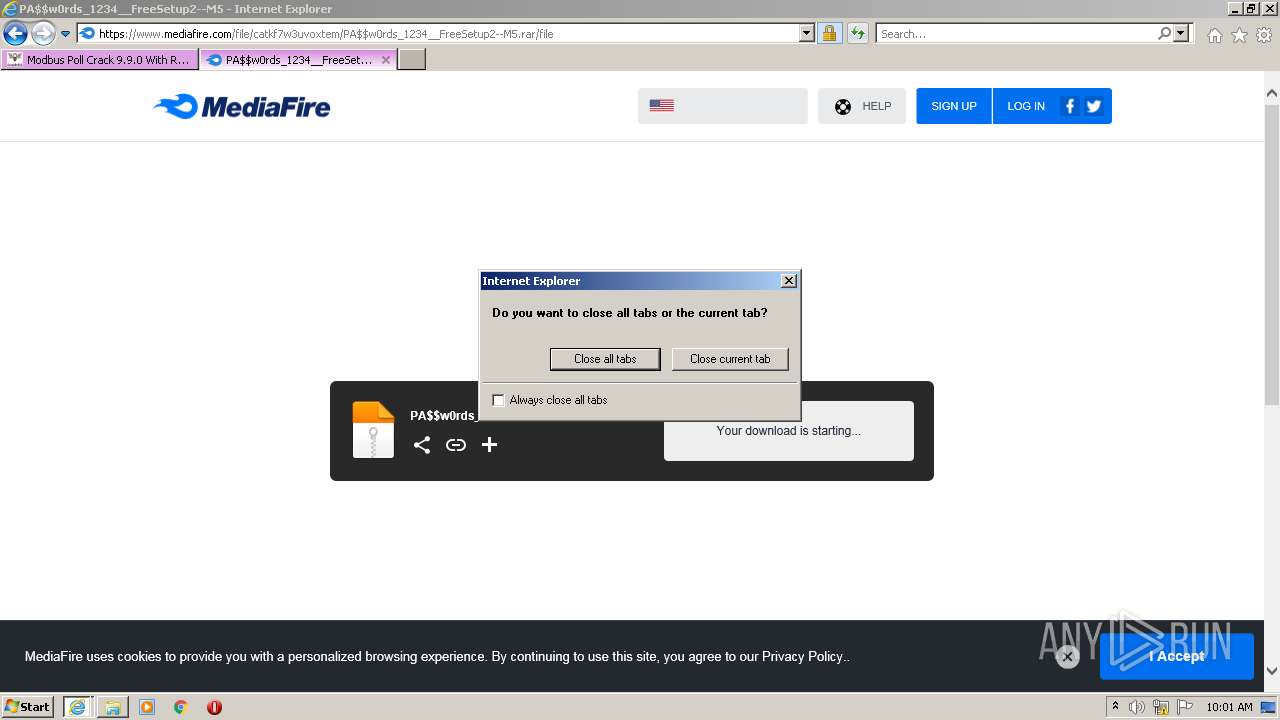
Task: Click the refresh page icon
Action: coord(857,33)
